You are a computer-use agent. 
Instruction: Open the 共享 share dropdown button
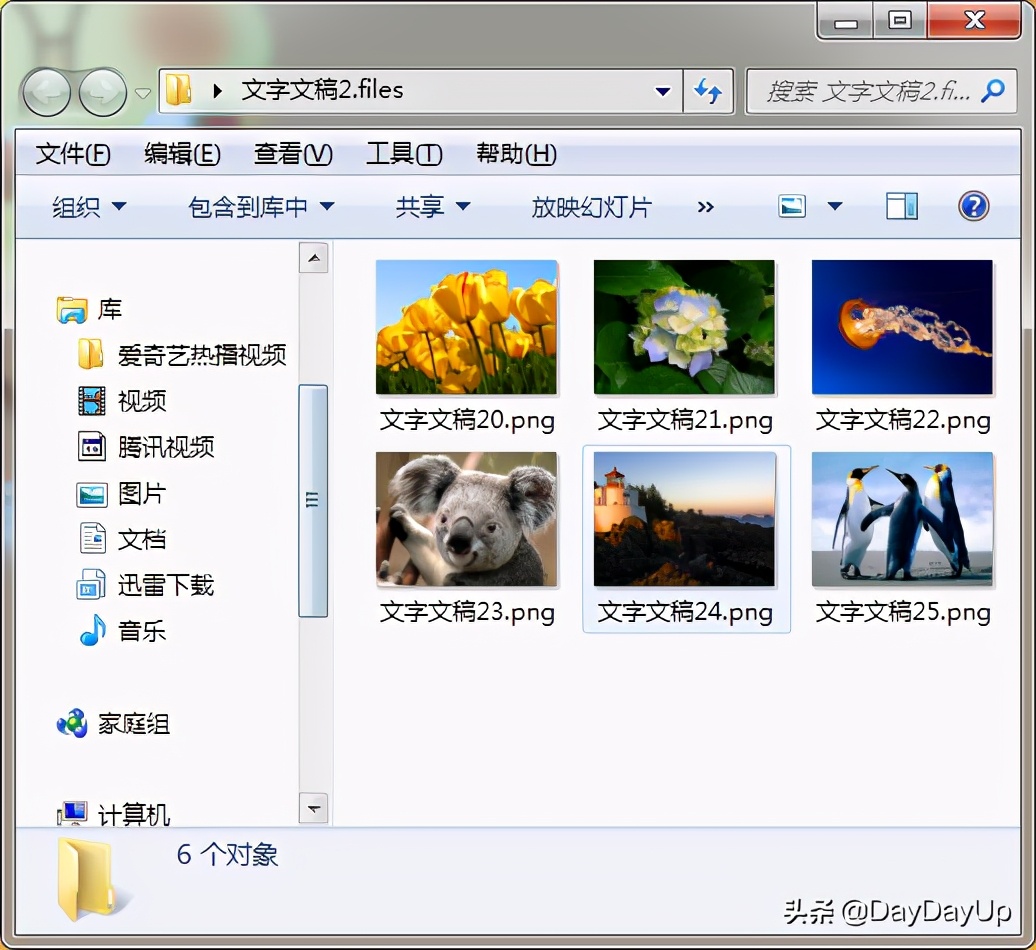(433, 207)
